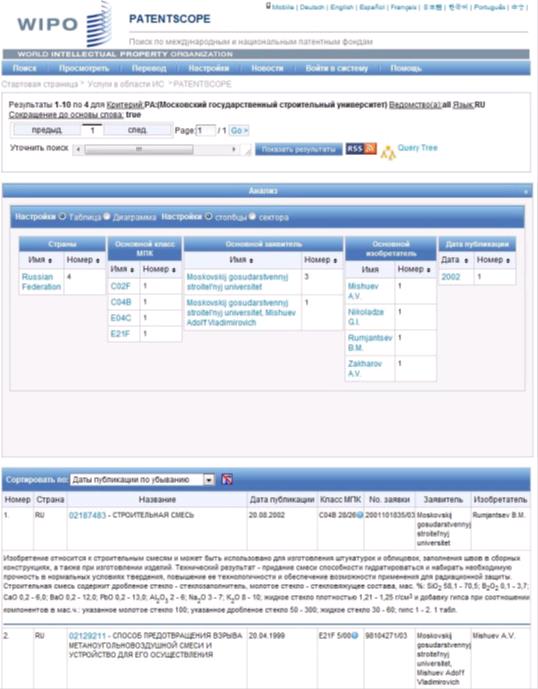The image size is (538, 689).
Task: Click info icon next to E21F 5/00
Action: (354, 635)
